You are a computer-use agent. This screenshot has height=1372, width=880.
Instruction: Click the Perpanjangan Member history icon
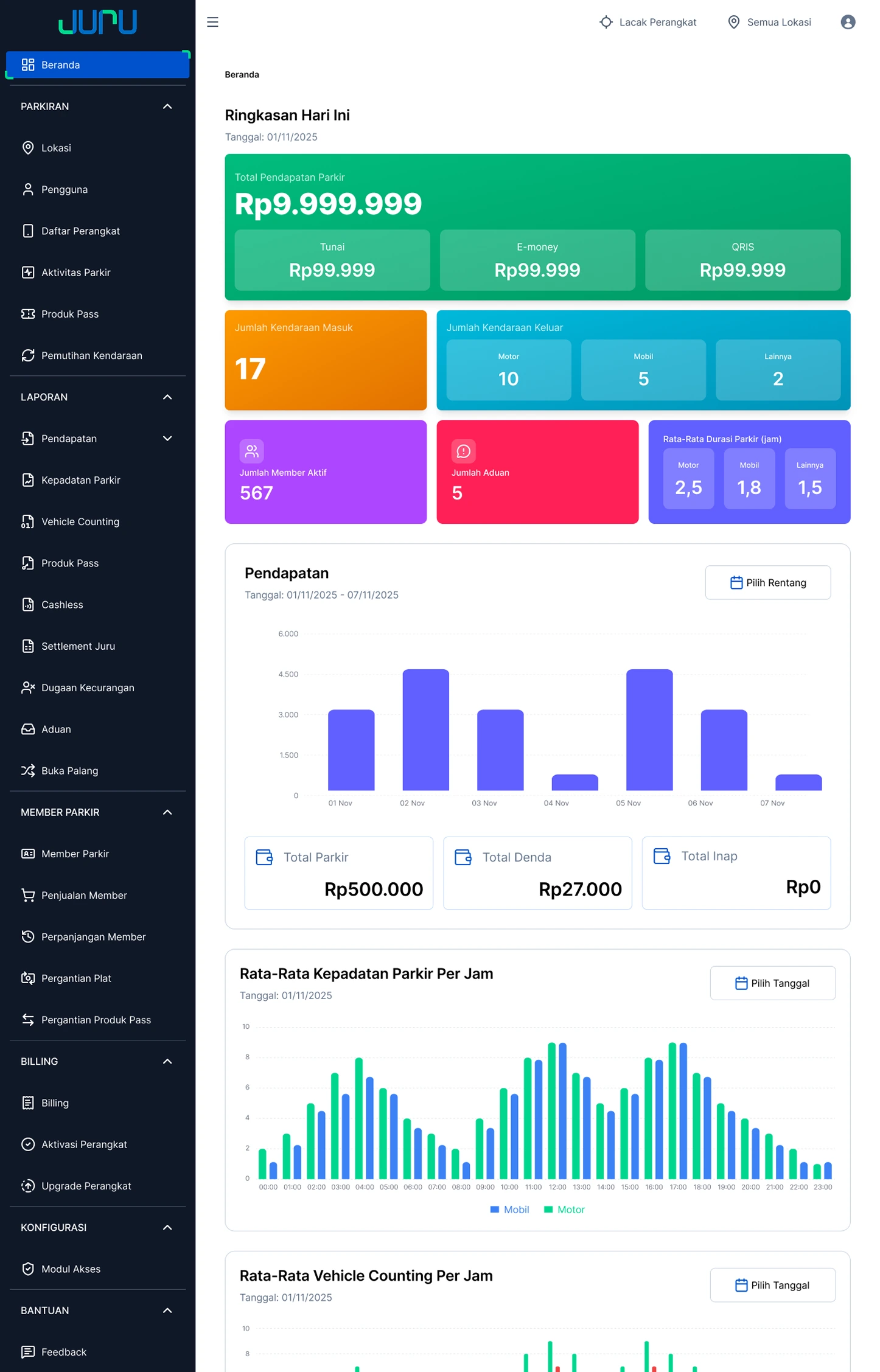(28, 936)
